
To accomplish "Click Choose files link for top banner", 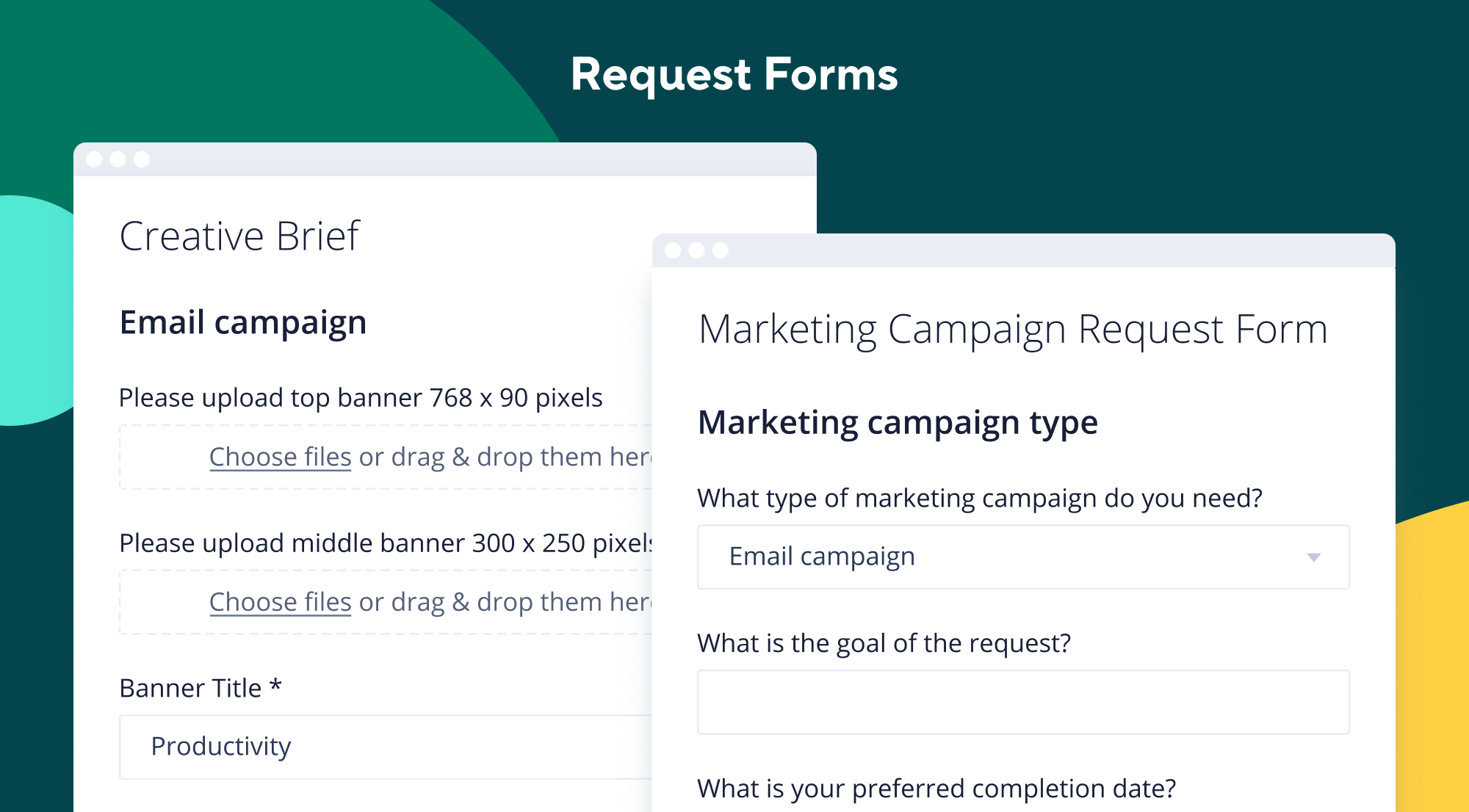I will click(x=280, y=457).
